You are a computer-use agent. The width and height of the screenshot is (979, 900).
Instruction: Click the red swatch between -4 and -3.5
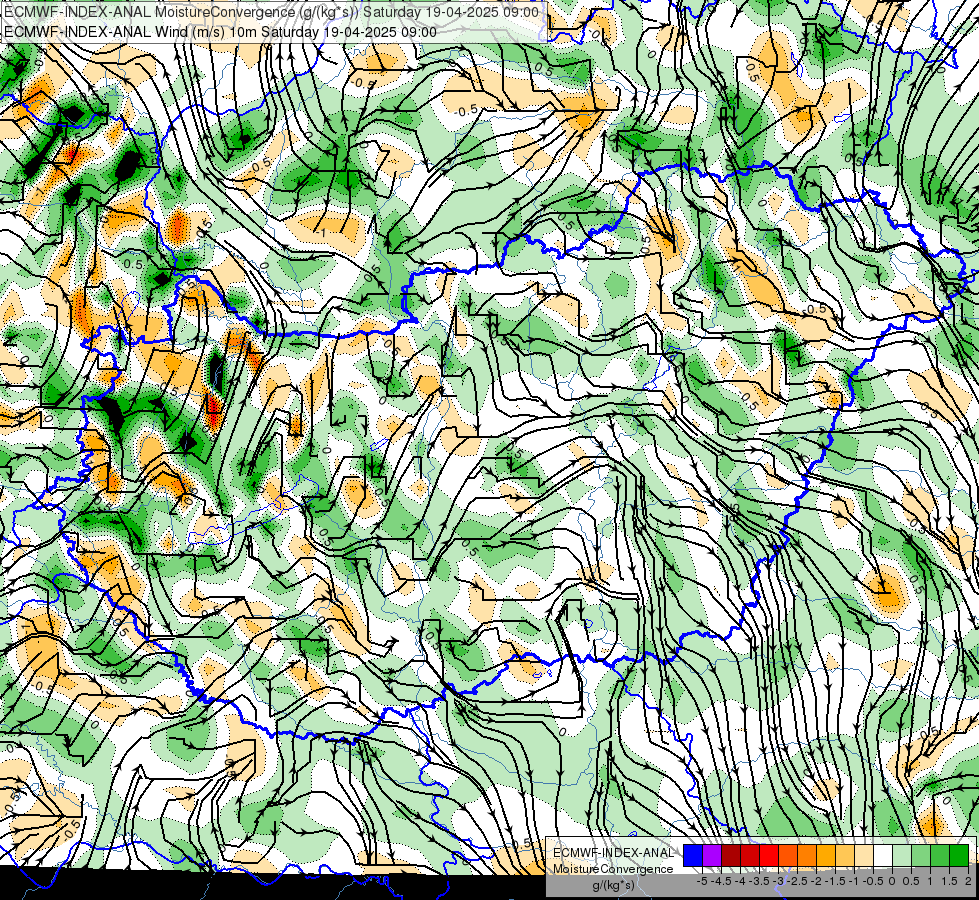750,856
